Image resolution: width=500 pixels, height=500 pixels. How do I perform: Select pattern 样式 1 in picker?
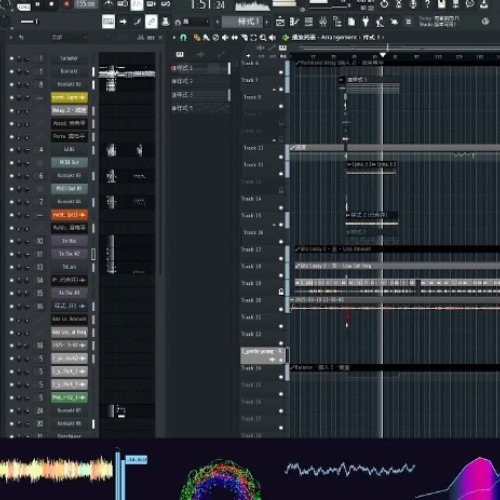pos(200,68)
